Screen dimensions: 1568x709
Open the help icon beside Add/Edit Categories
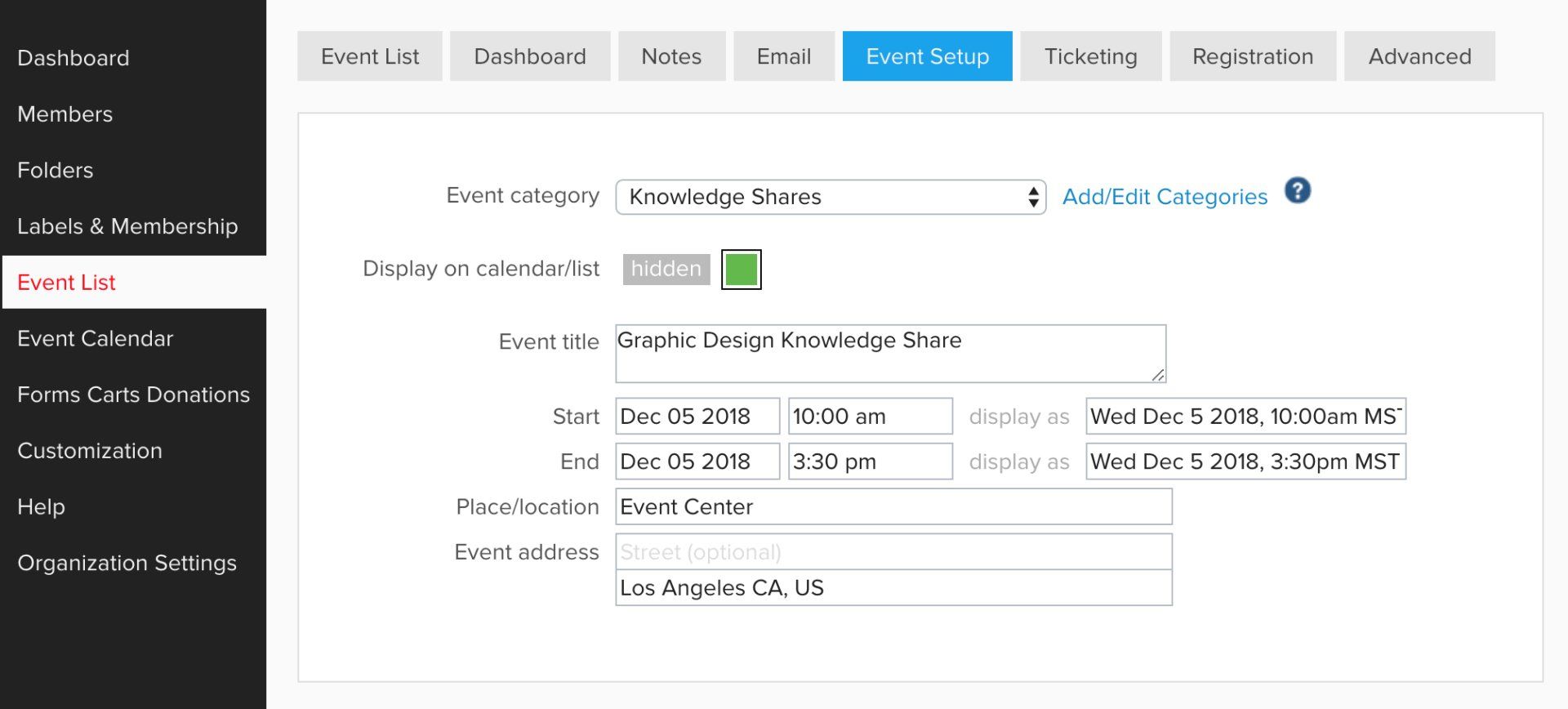(x=1297, y=191)
